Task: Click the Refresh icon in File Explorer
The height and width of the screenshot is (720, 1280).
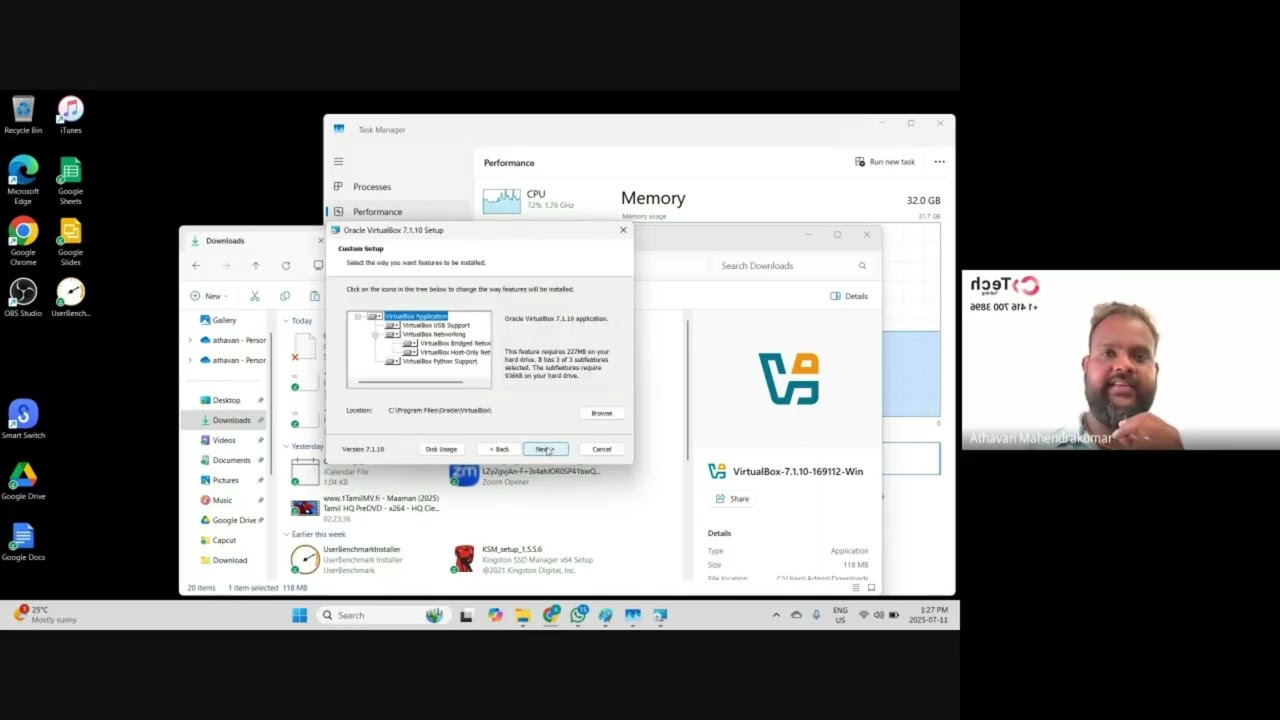Action: pos(286,265)
